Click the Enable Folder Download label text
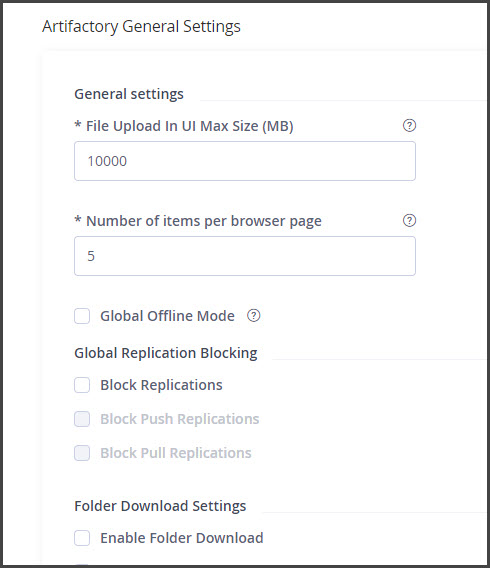The height and width of the screenshot is (568, 490). [182, 538]
